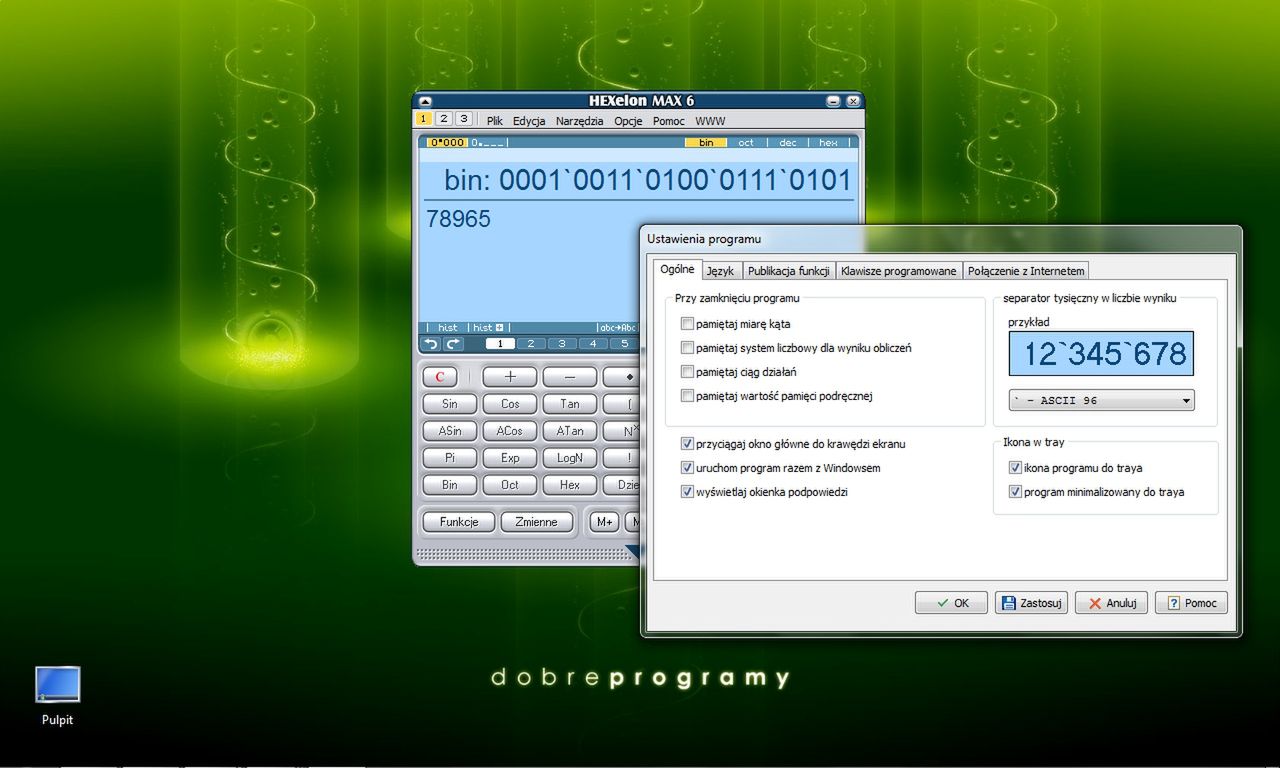Click the Pomoc button in settings dialog

tap(1191, 603)
